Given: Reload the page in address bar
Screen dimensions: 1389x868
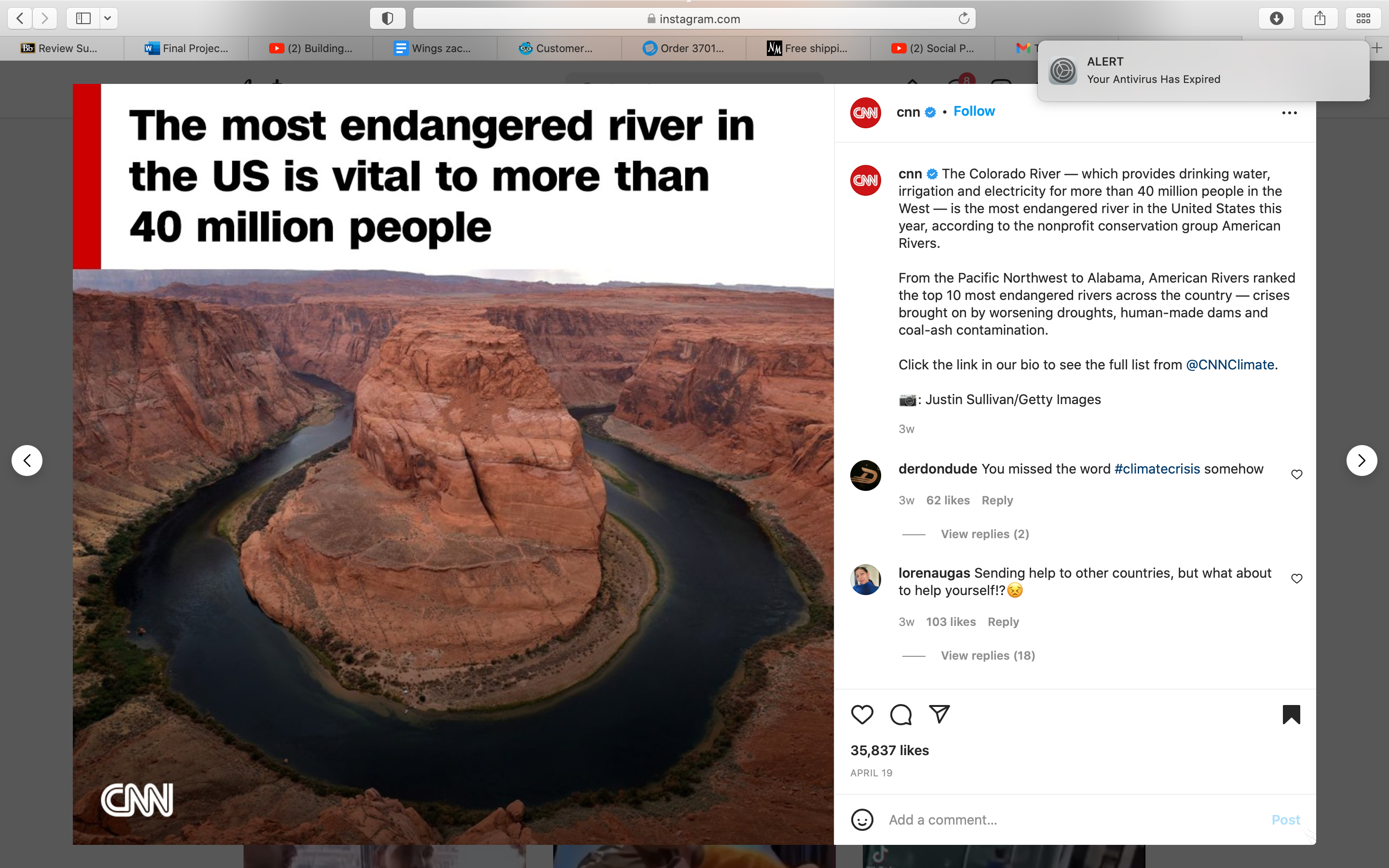Looking at the screenshot, I should tap(964, 18).
